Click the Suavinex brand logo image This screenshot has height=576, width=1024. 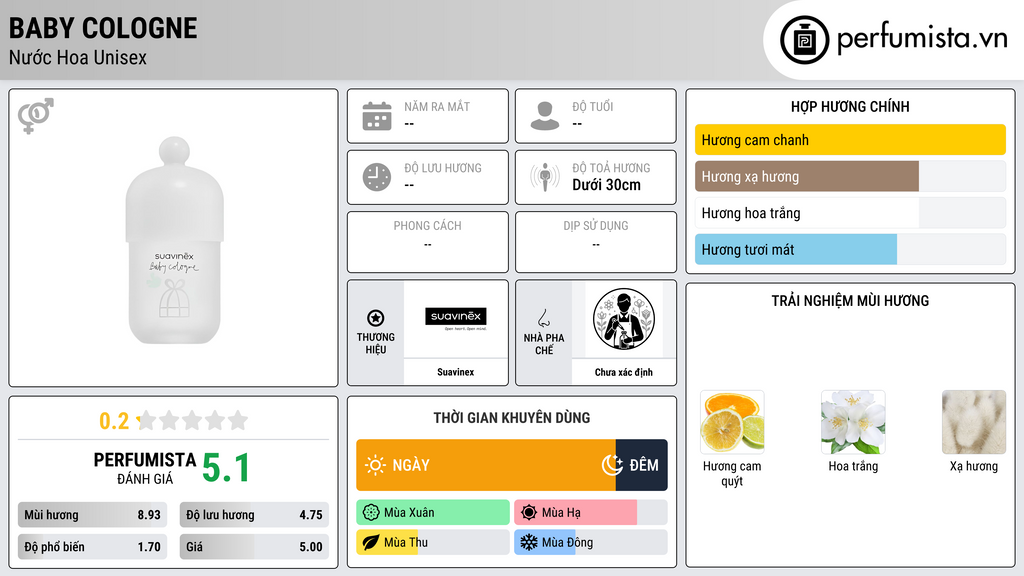click(x=455, y=319)
